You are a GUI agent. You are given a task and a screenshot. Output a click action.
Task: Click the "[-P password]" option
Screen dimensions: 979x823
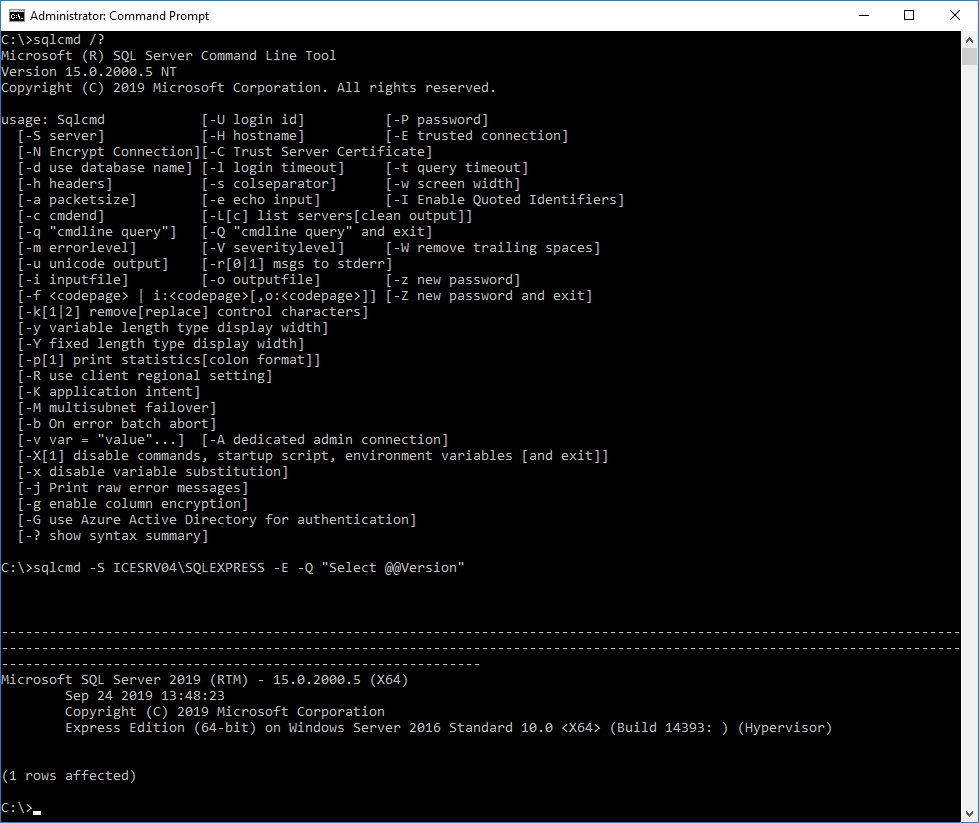coord(437,120)
